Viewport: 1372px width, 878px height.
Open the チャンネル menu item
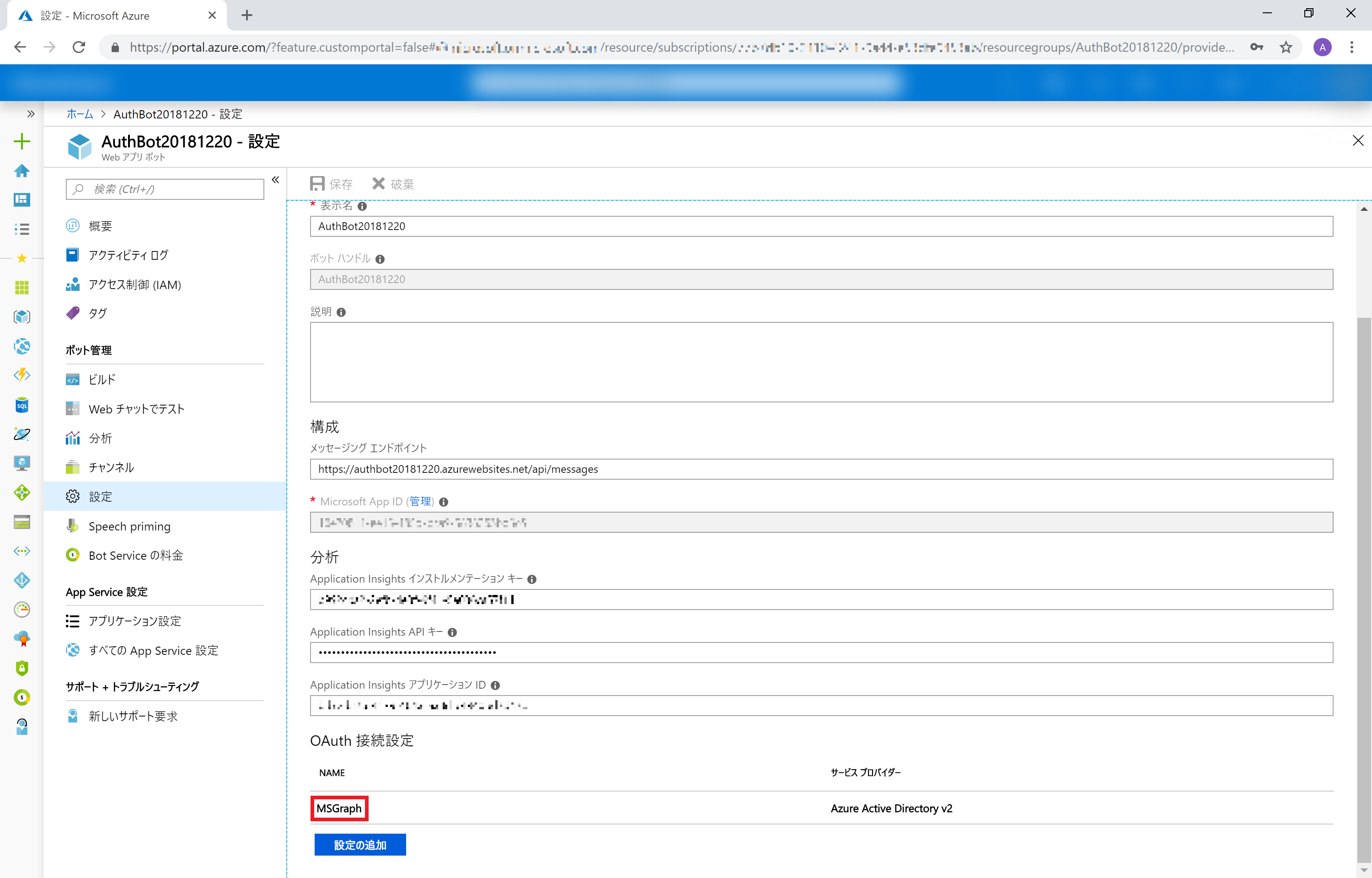pos(111,467)
